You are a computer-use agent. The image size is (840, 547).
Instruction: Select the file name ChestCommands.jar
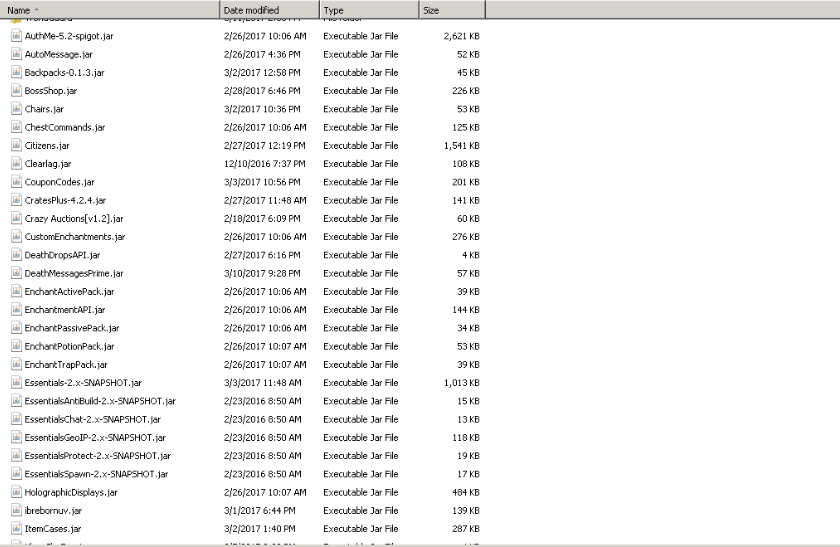(65, 127)
